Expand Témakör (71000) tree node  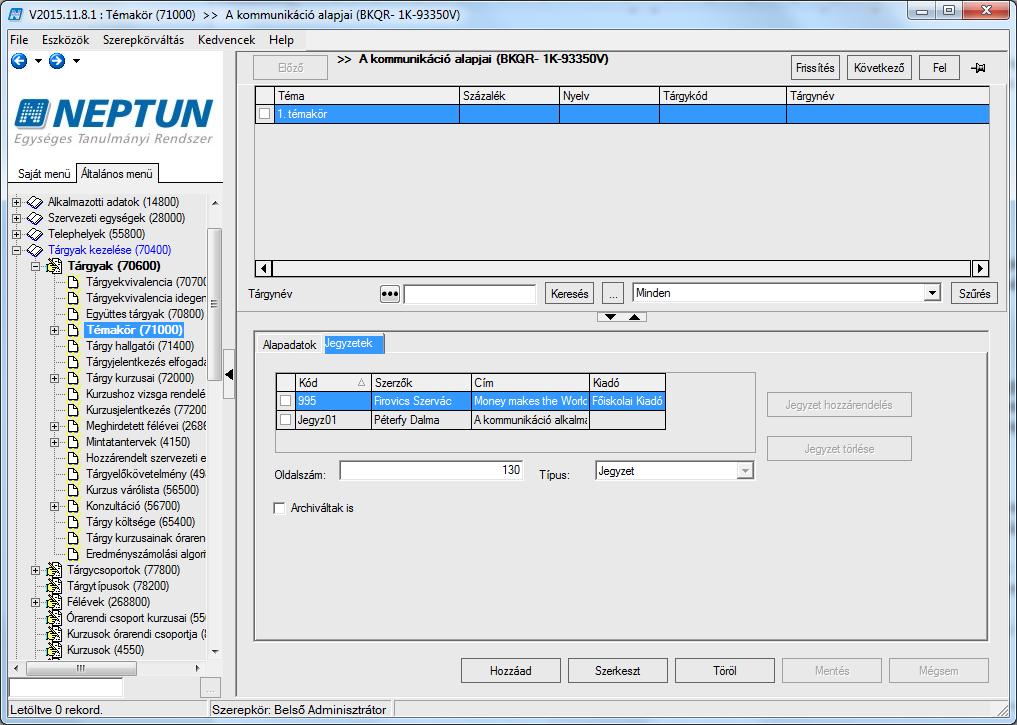(x=54, y=331)
